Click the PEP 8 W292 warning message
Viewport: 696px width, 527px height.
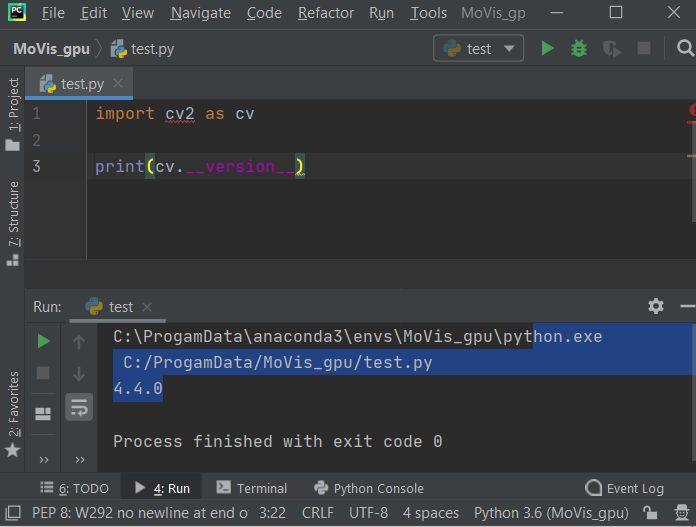(140, 513)
